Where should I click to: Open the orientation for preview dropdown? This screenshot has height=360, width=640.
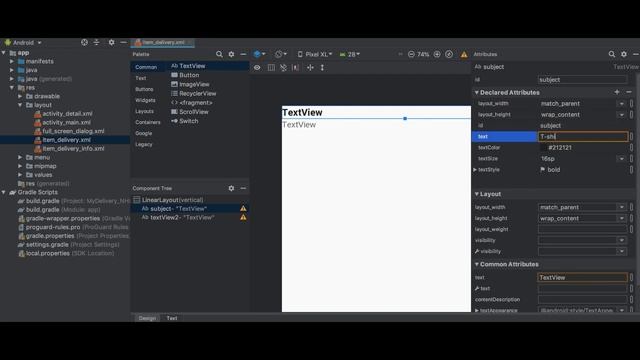pyautogui.click(x=281, y=54)
